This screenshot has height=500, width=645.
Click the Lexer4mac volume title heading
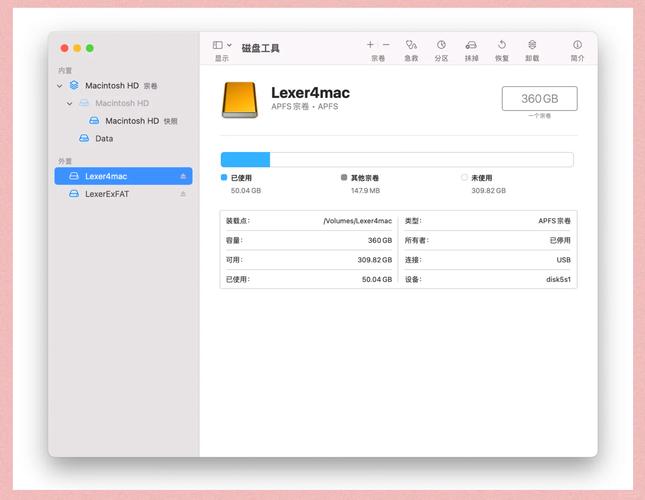pyautogui.click(x=311, y=93)
